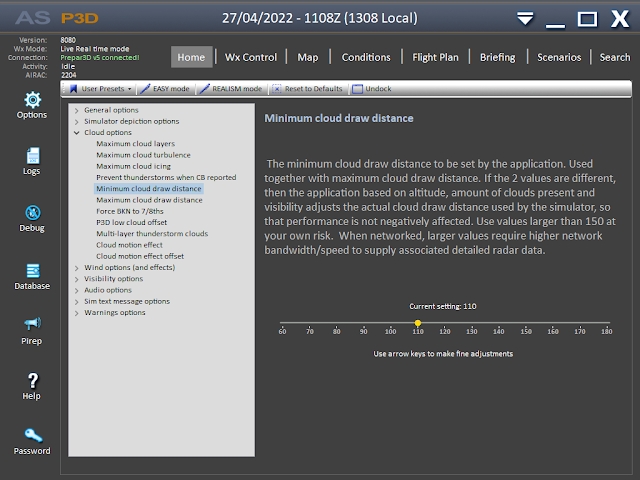640x480 pixels.
Task: Open the Database sidebar icon
Action: tap(32, 271)
